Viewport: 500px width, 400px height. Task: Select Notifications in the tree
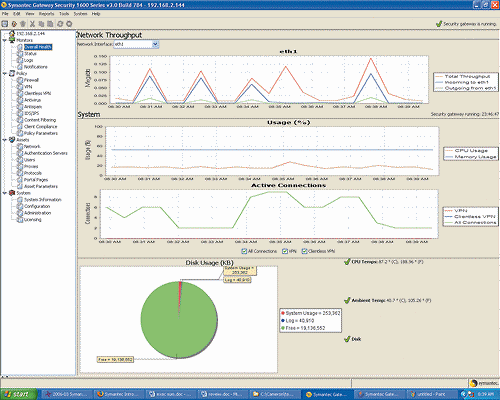(36, 67)
